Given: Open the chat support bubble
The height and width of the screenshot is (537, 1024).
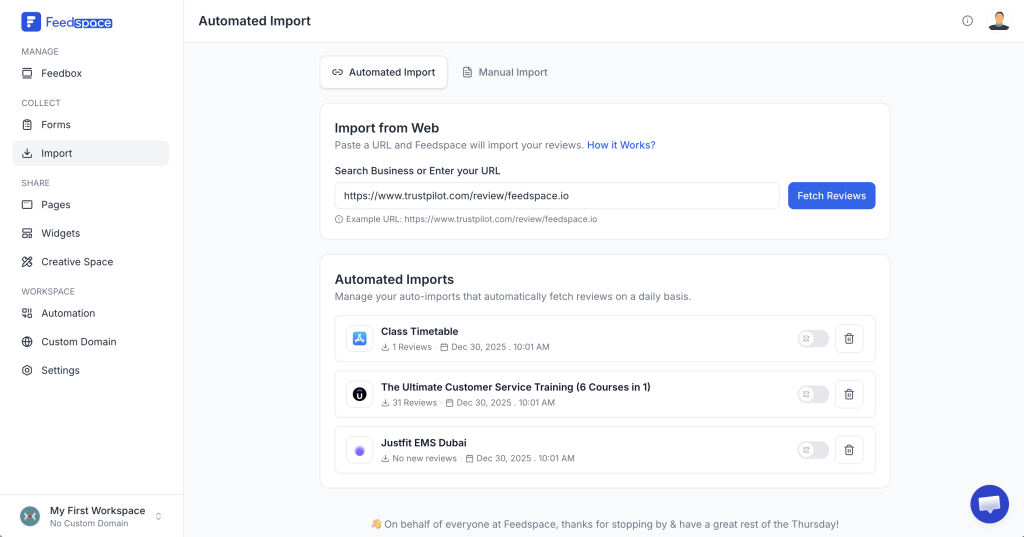Looking at the screenshot, I should 989,504.
